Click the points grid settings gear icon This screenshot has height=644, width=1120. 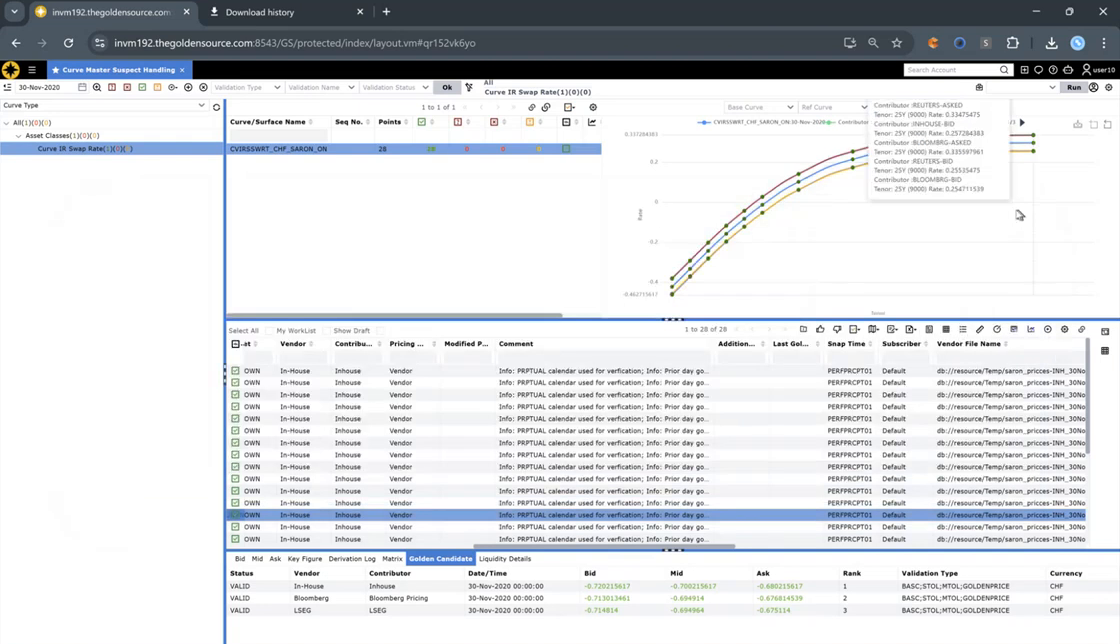[x=1065, y=329]
